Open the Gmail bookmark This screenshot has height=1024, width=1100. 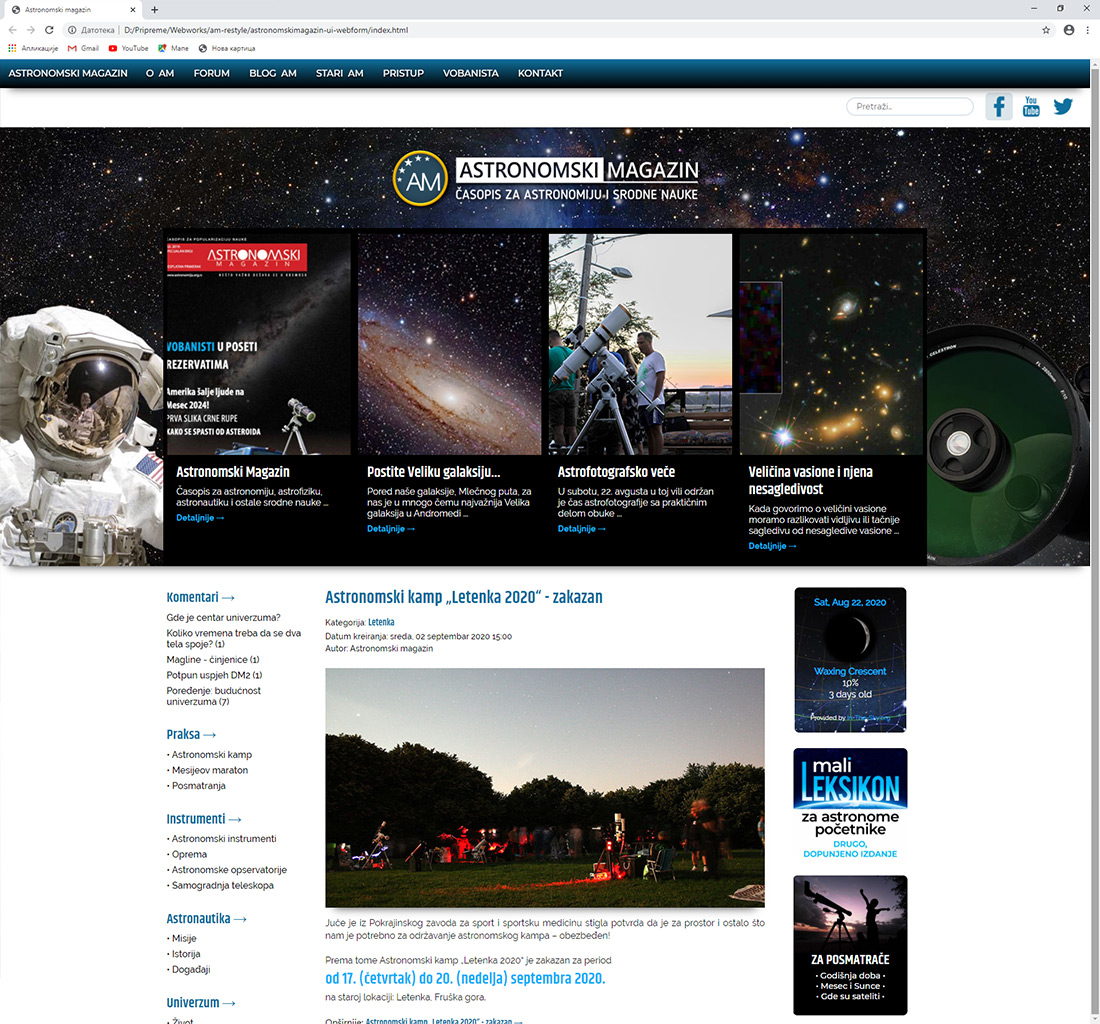(83, 48)
